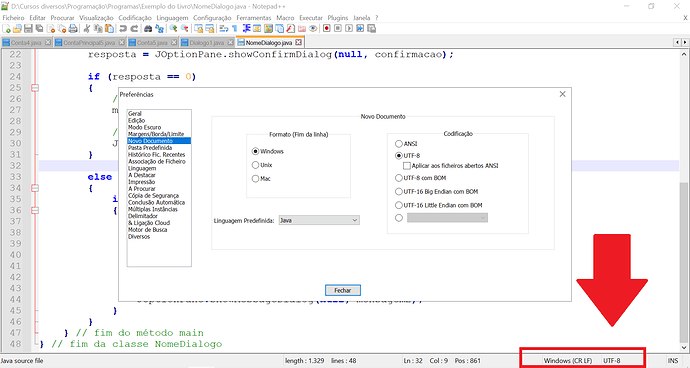Enable Aplicar aos ficheiros abertos ANSI checkbox
The width and height of the screenshot is (690, 368).
407,166
